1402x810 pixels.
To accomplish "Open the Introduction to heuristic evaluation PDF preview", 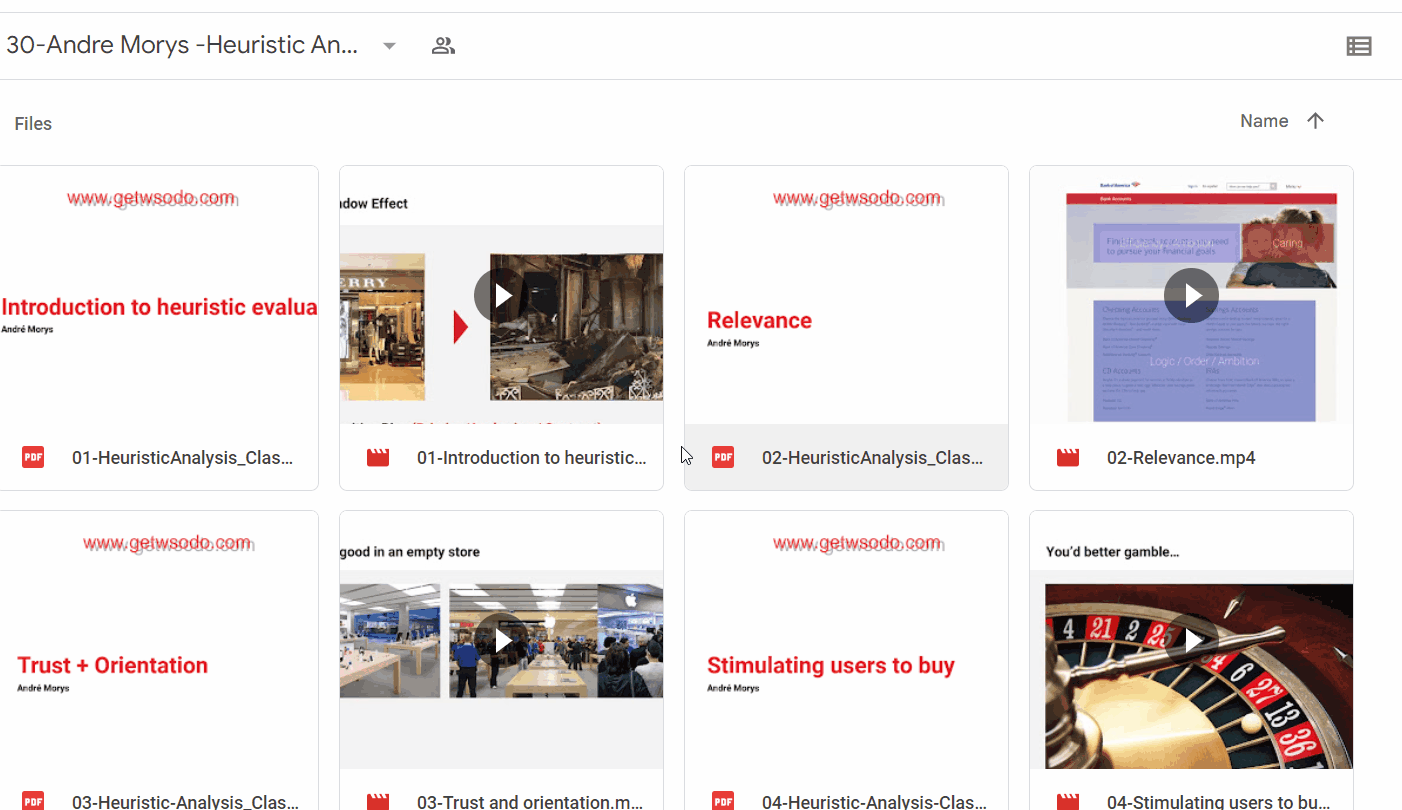I will coord(160,295).
